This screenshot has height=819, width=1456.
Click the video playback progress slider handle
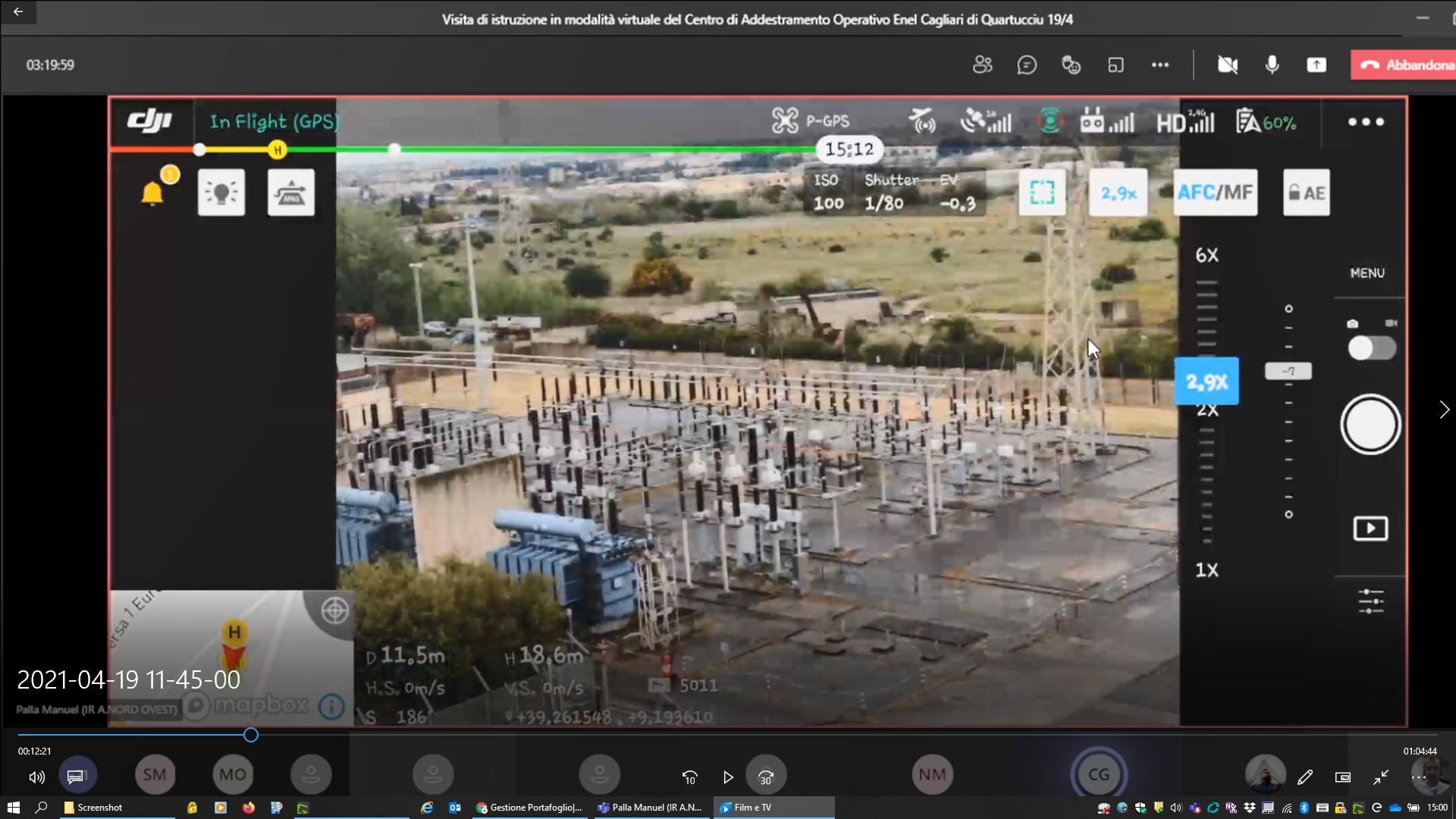click(x=251, y=735)
